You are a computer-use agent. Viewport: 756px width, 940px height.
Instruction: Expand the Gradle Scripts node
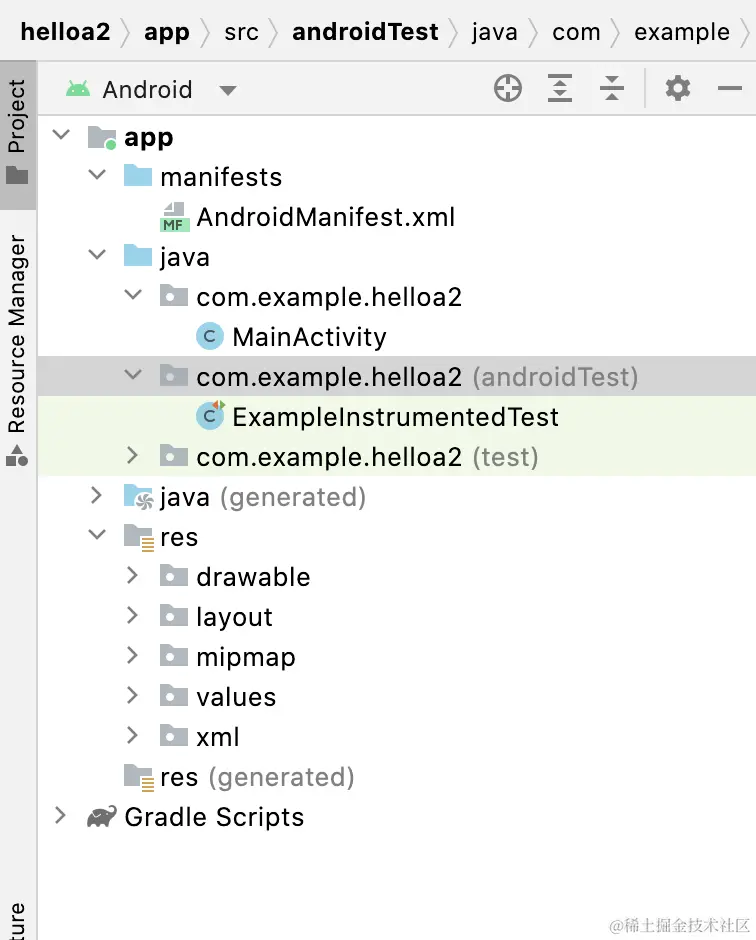pyautogui.click(x=60, y=815)
